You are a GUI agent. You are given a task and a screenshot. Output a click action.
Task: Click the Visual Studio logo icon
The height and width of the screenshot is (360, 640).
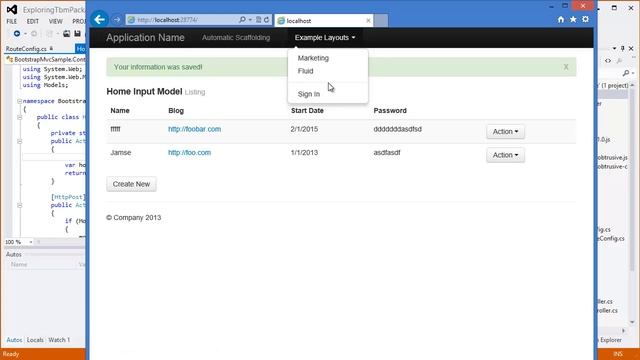click(x=11, y=9)
